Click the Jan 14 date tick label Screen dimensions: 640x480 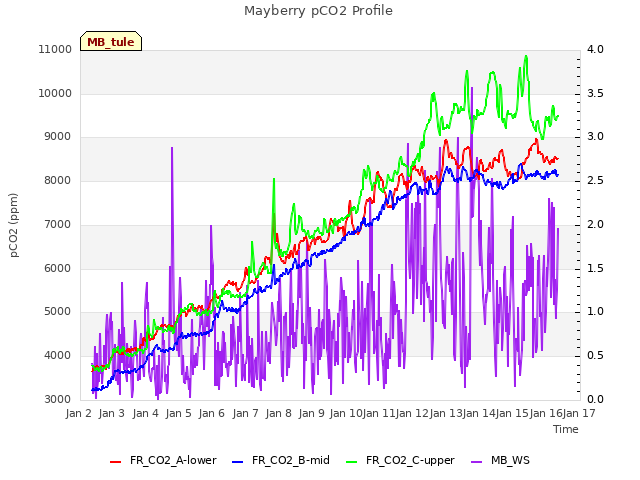[479, 413]
